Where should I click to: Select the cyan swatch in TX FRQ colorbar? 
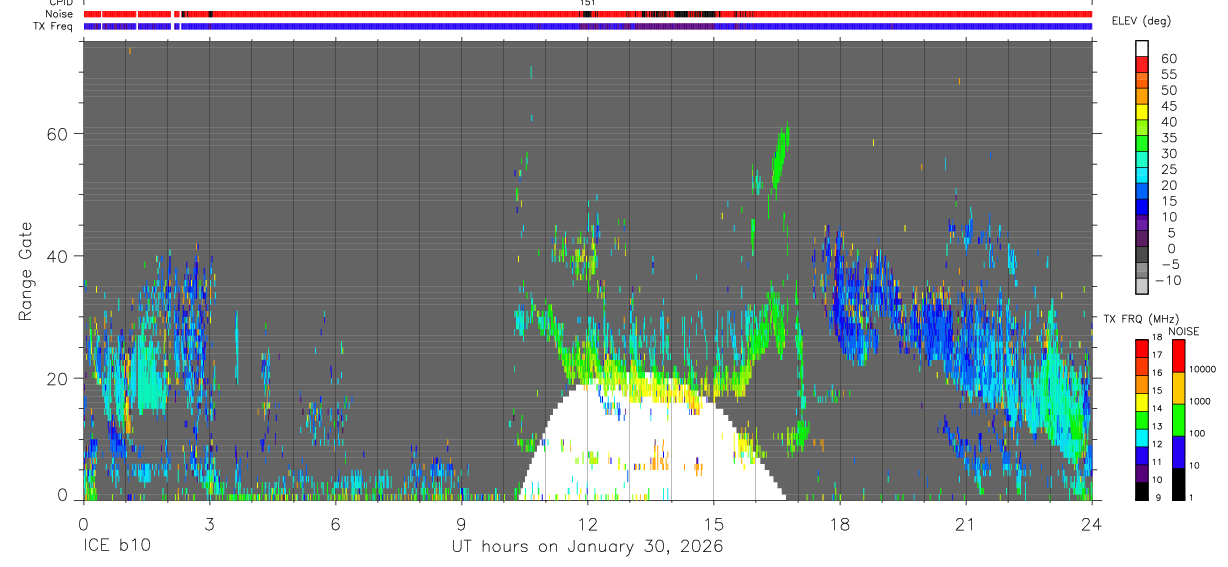pyautogui.click(x=1142, y=435)
